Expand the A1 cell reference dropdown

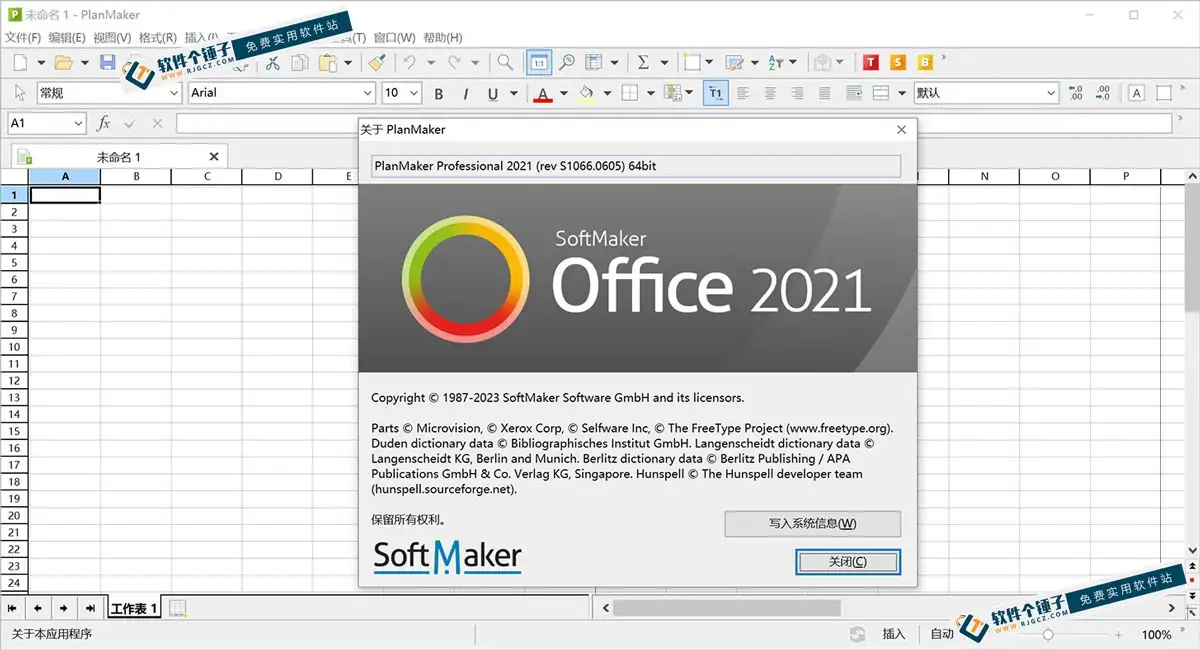click(78, 123)
